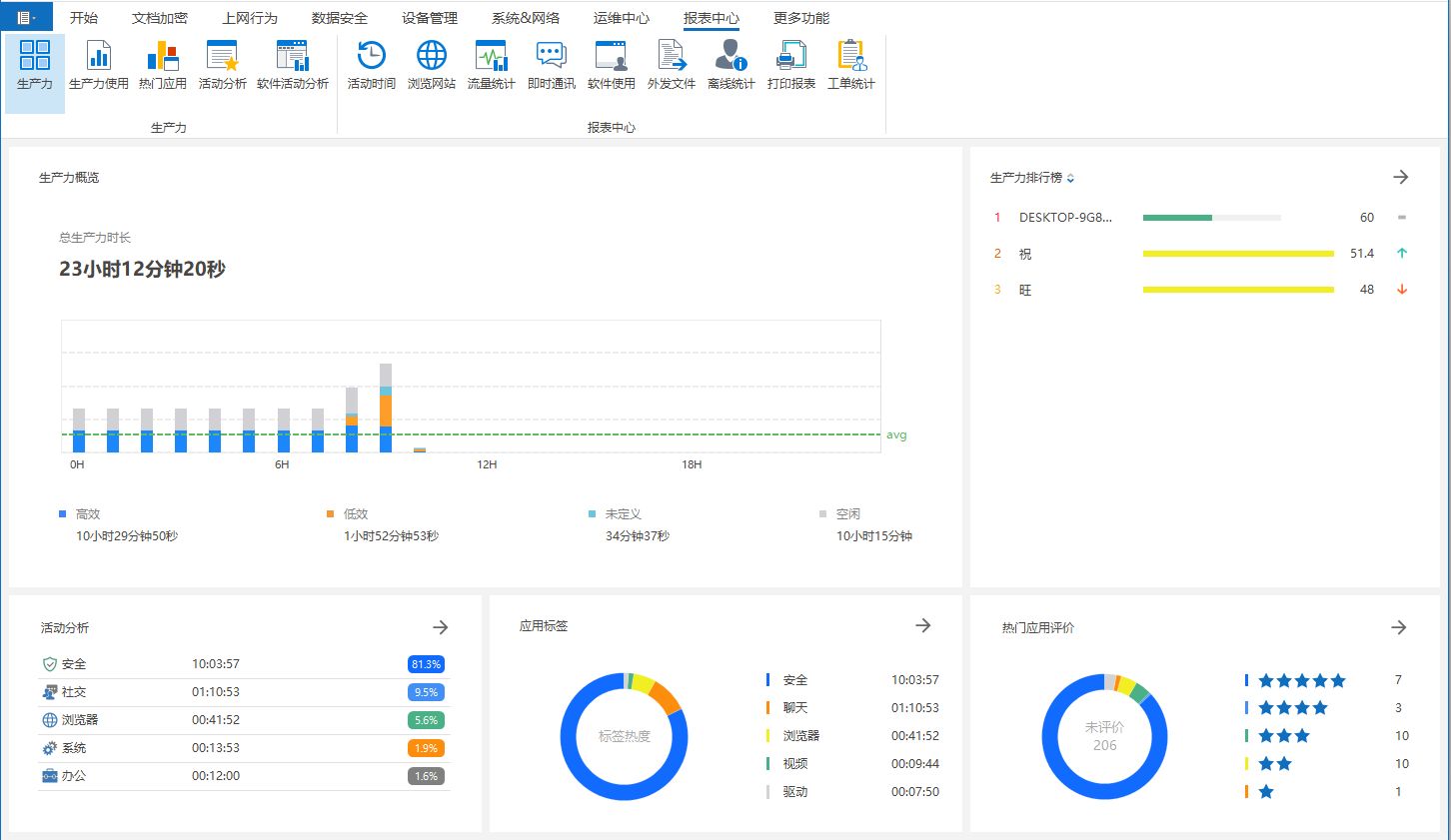
Task: Open the 活动时间 report
Action: point(372,66)
